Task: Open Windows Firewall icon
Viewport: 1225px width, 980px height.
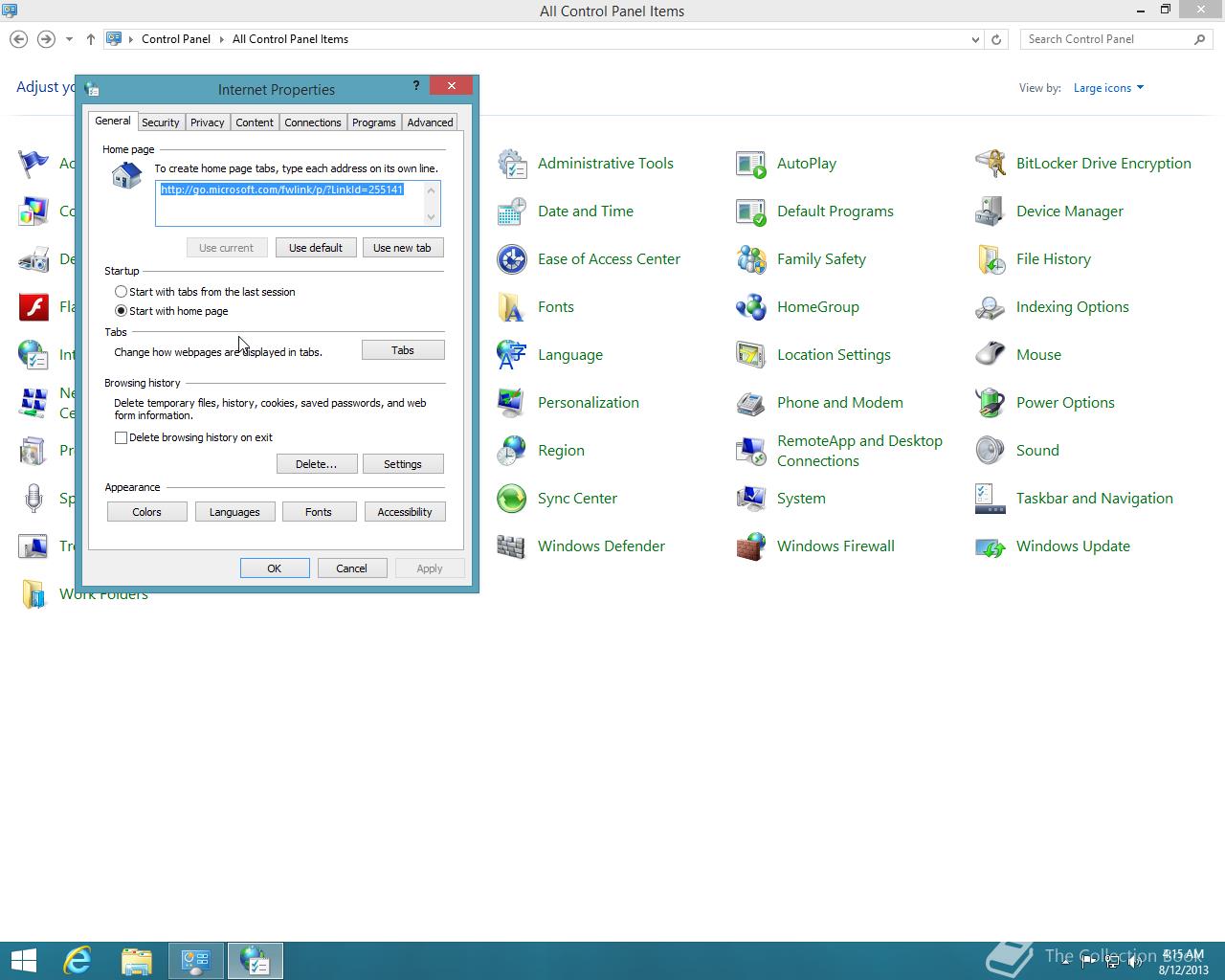Action: [751, 546]
